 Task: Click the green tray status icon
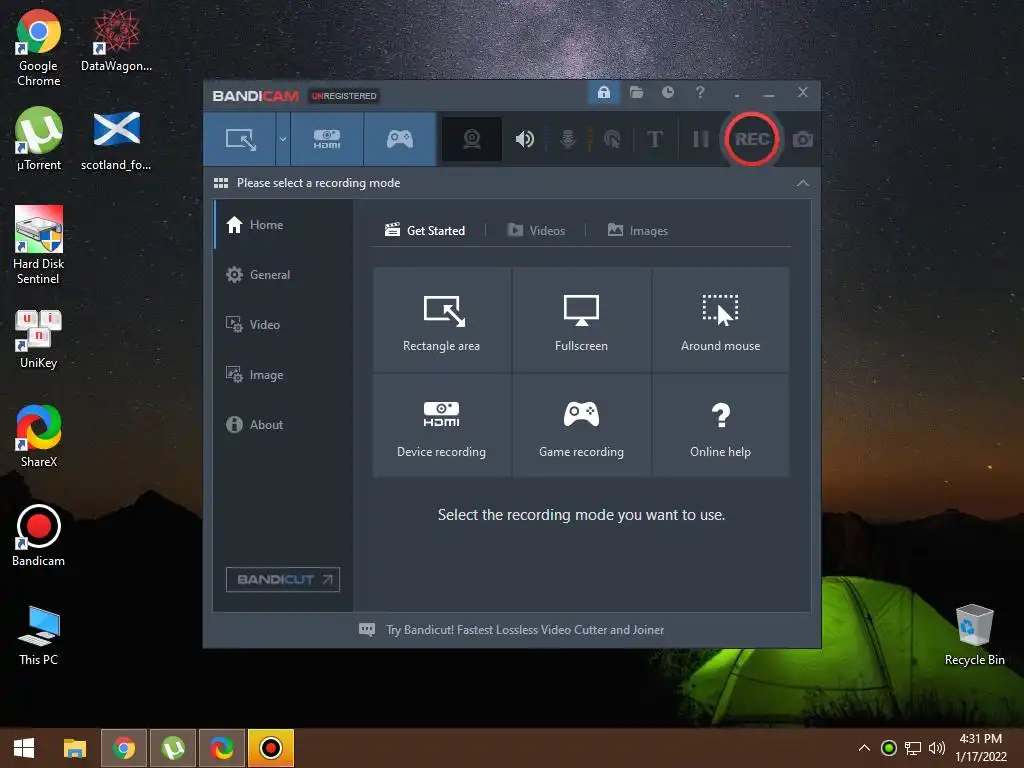coord(888,748)
